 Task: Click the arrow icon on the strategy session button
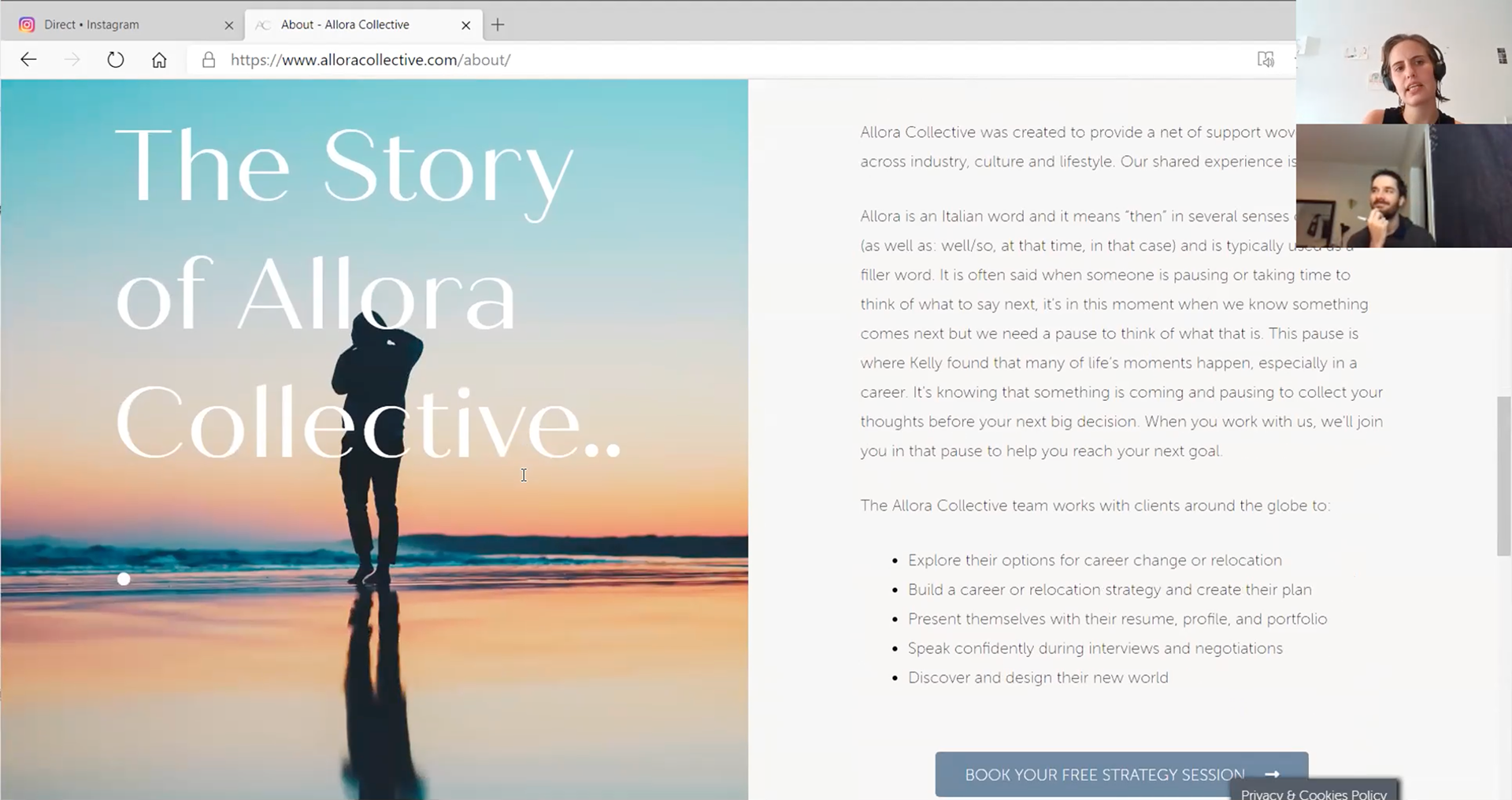point(1272,775)
